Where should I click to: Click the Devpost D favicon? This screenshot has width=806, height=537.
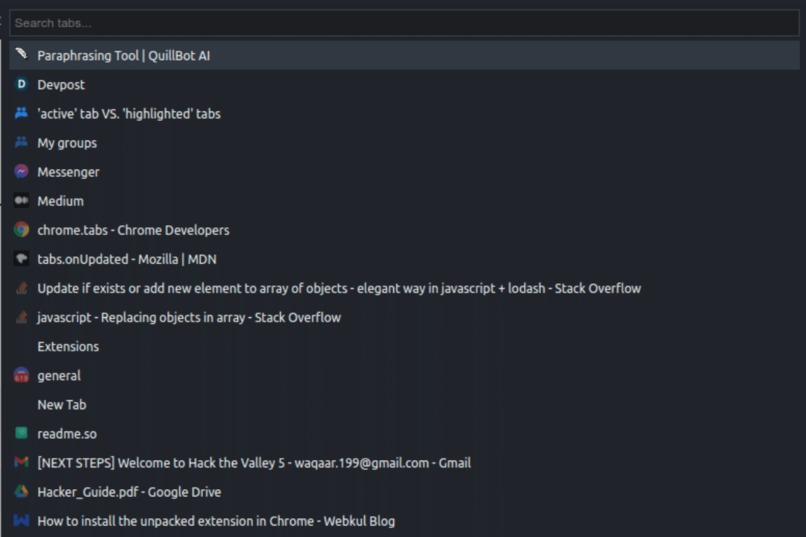point(21,84)
